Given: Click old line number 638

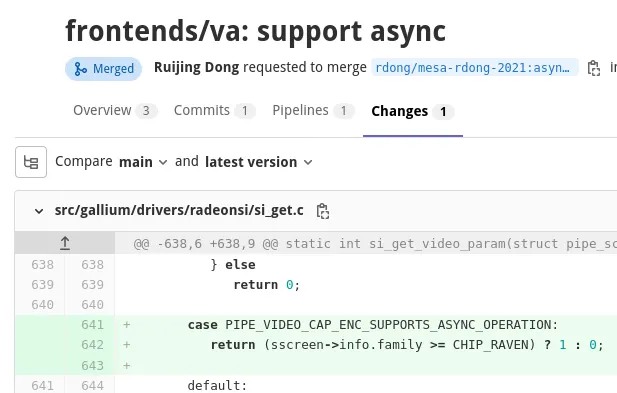Looking at the screenshot, I should (42, 265).
